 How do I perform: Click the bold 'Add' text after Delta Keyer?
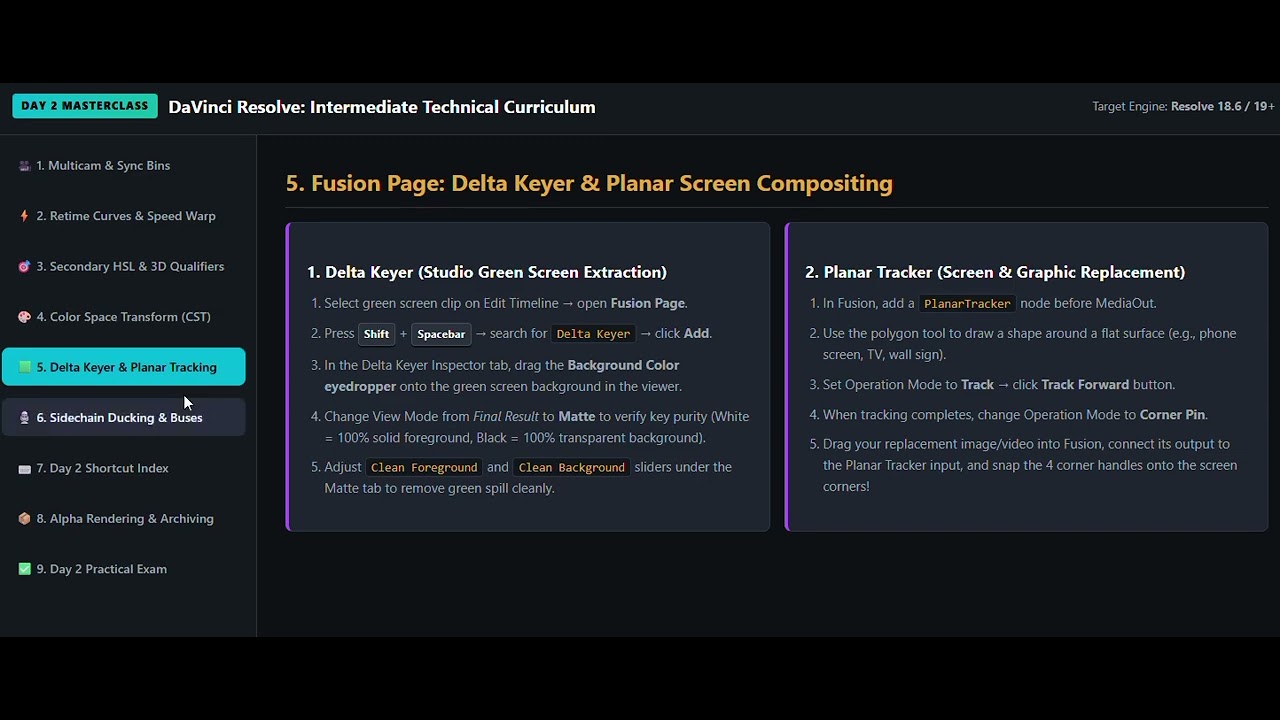(x=696, y=333)
